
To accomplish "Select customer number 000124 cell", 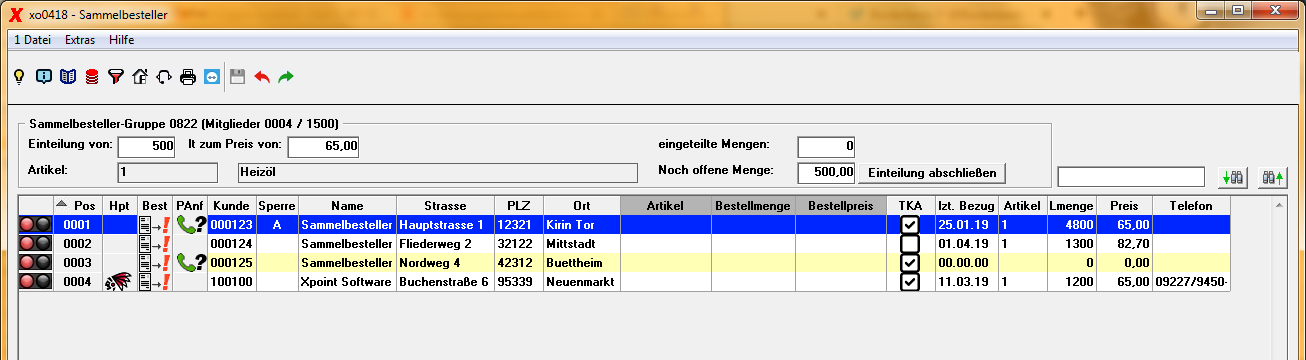I will [x=231, y=244].
